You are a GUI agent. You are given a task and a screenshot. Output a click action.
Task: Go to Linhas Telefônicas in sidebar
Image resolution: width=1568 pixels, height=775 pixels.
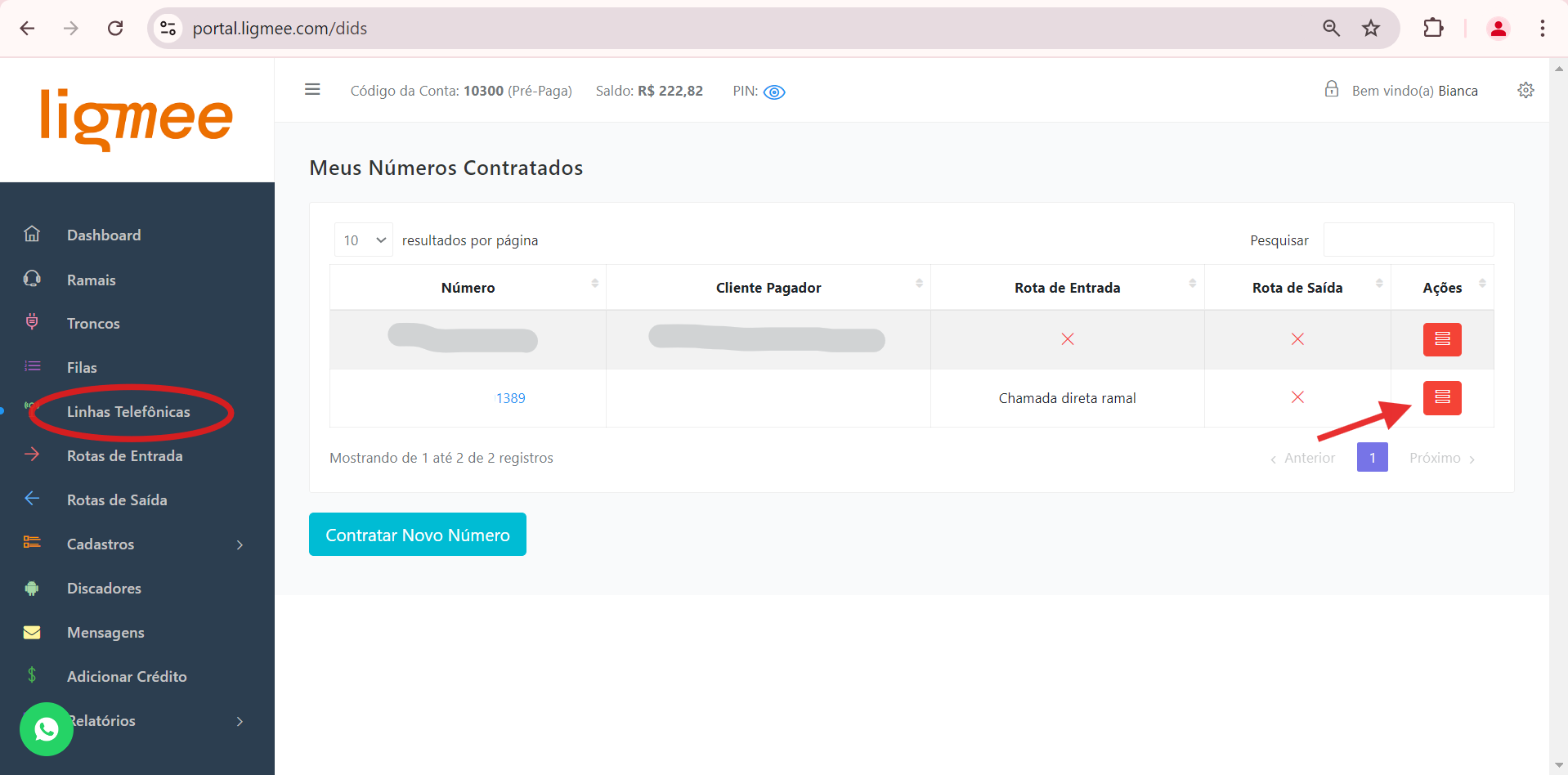[128, 412]
